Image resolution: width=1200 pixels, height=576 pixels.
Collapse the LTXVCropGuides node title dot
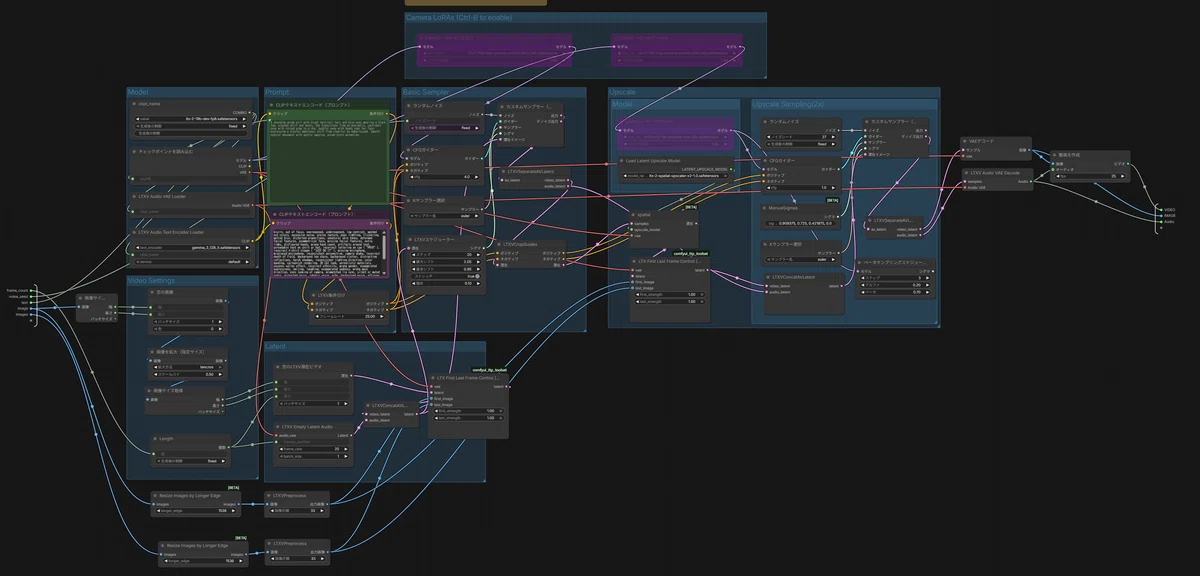point(499,244)
